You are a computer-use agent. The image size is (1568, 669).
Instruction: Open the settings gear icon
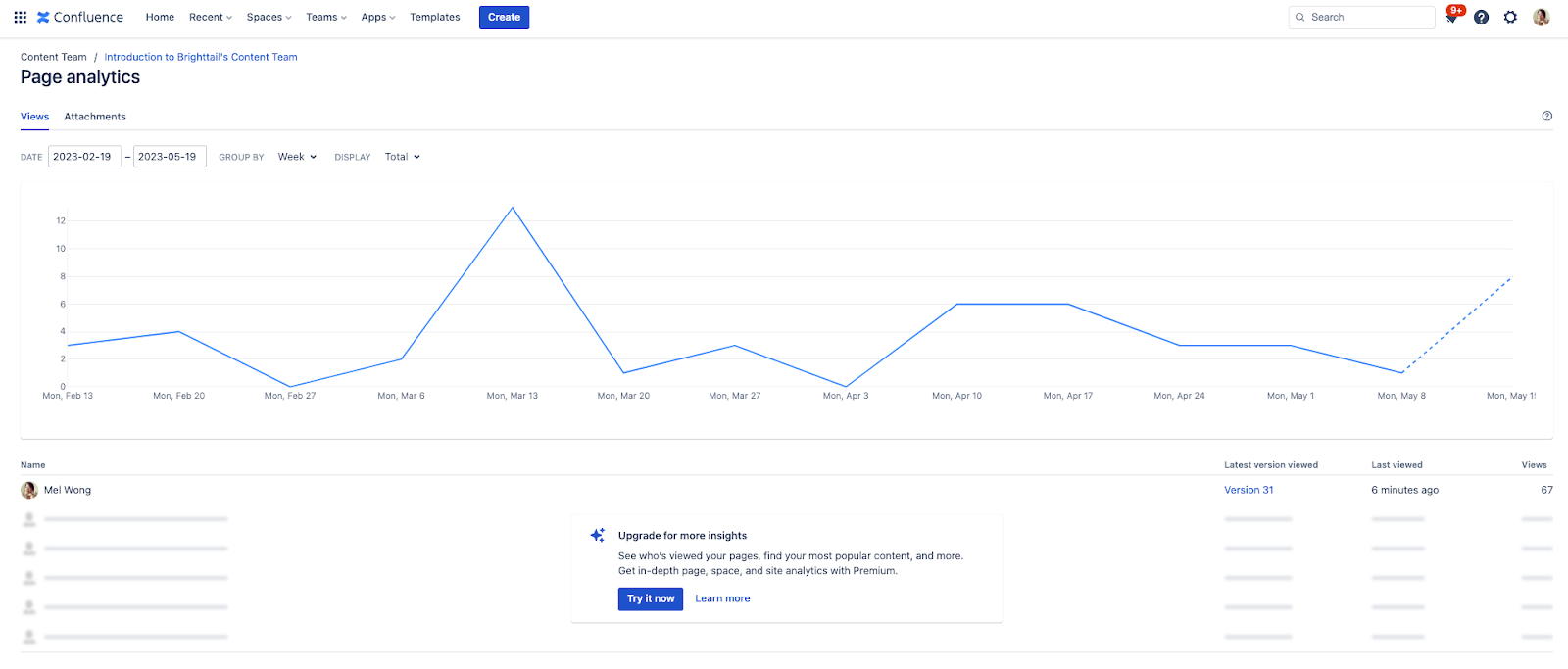click(1510, 17)
